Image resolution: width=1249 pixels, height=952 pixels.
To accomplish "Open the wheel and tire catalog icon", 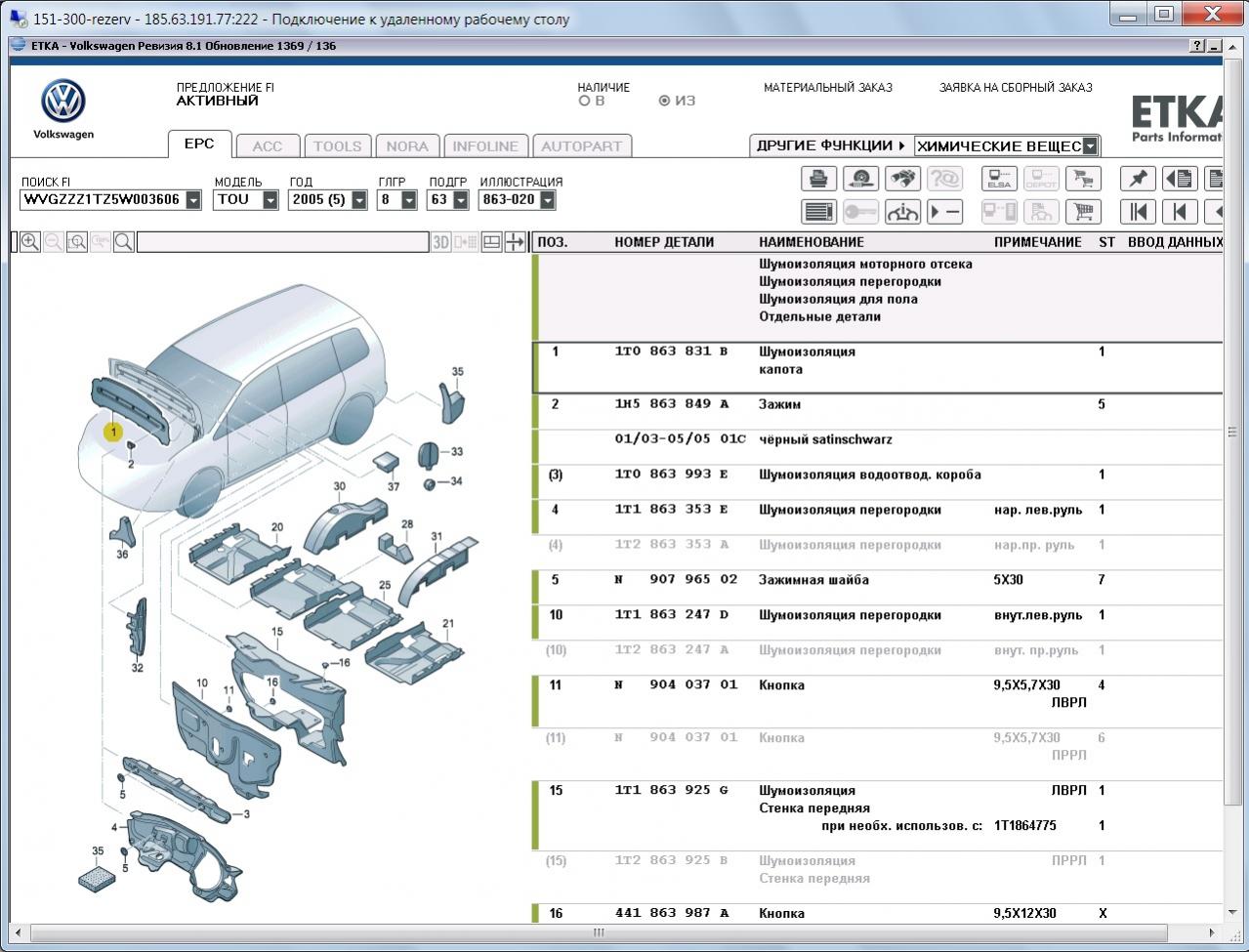I will click(x=861, y=179).
